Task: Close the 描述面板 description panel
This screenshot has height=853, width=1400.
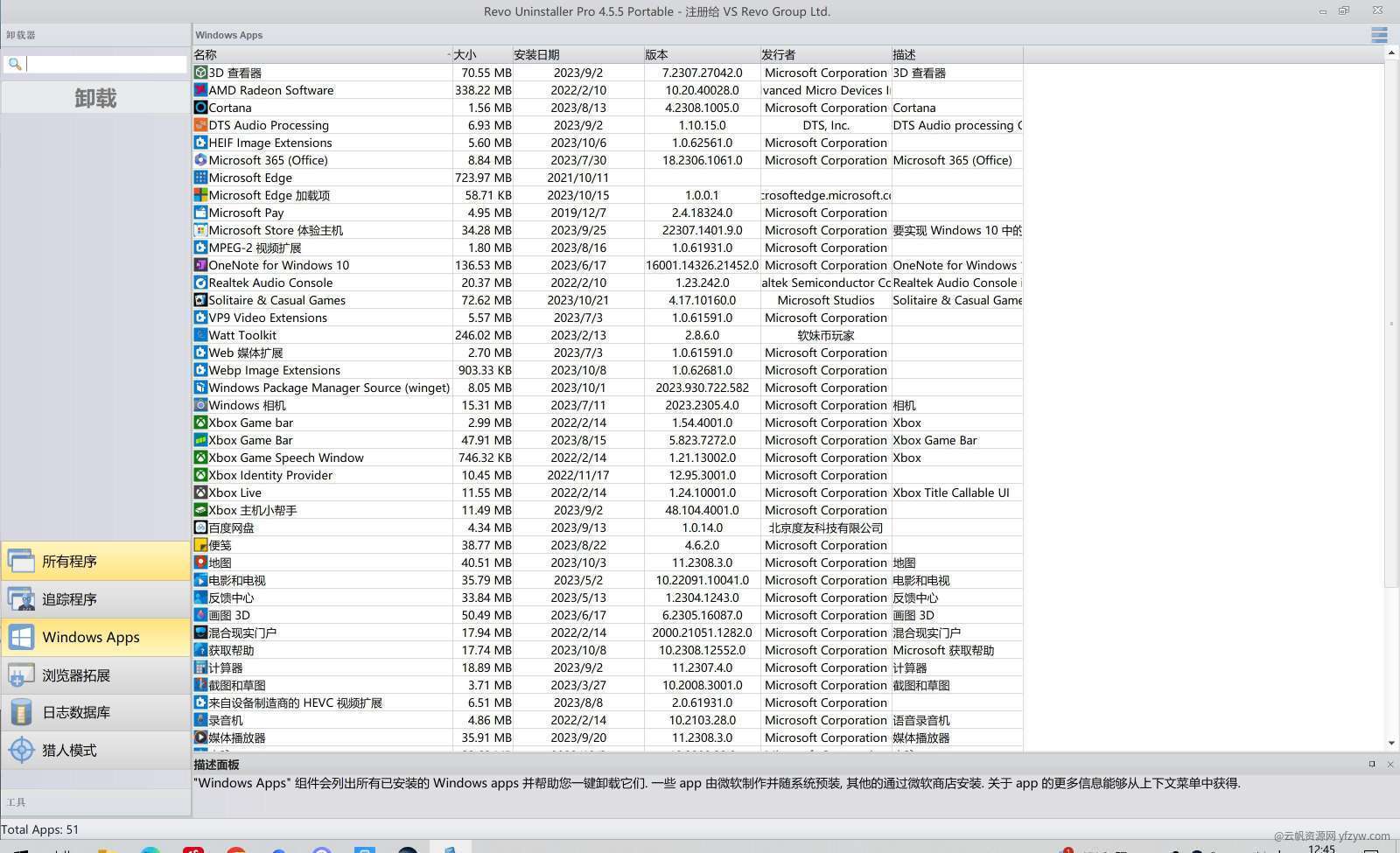Action: 1390,765
